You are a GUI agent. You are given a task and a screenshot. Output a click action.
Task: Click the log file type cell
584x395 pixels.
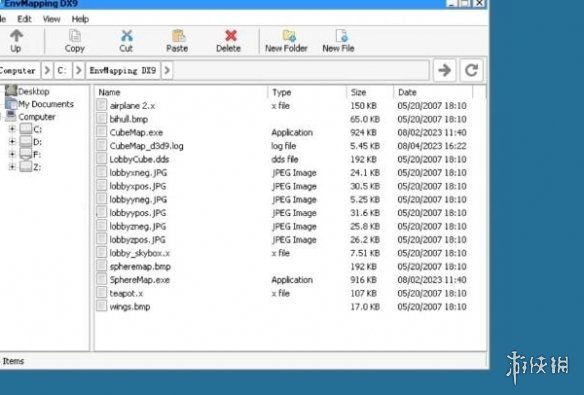[x=283, y=146]
